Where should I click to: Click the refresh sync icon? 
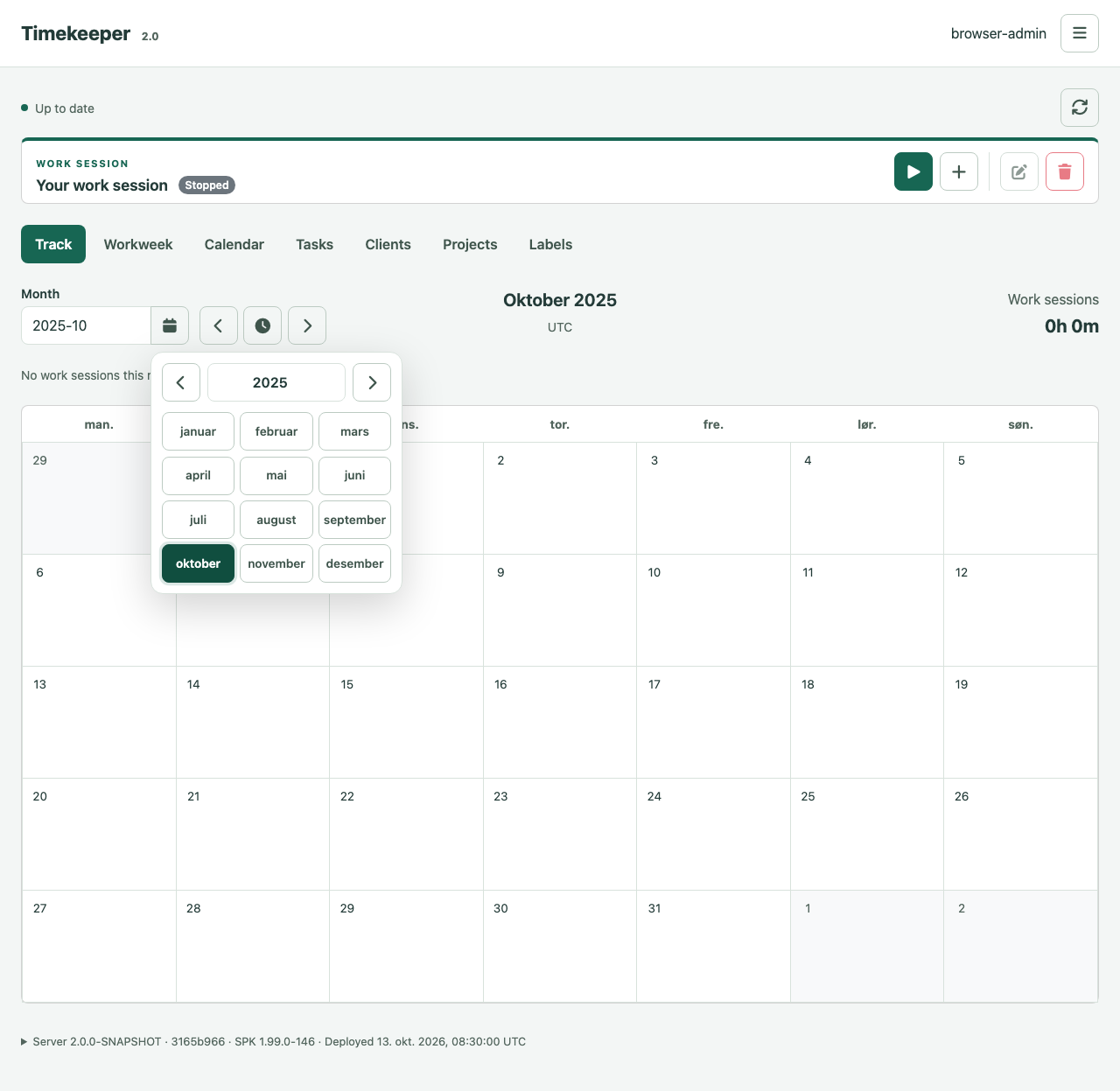1079,107
